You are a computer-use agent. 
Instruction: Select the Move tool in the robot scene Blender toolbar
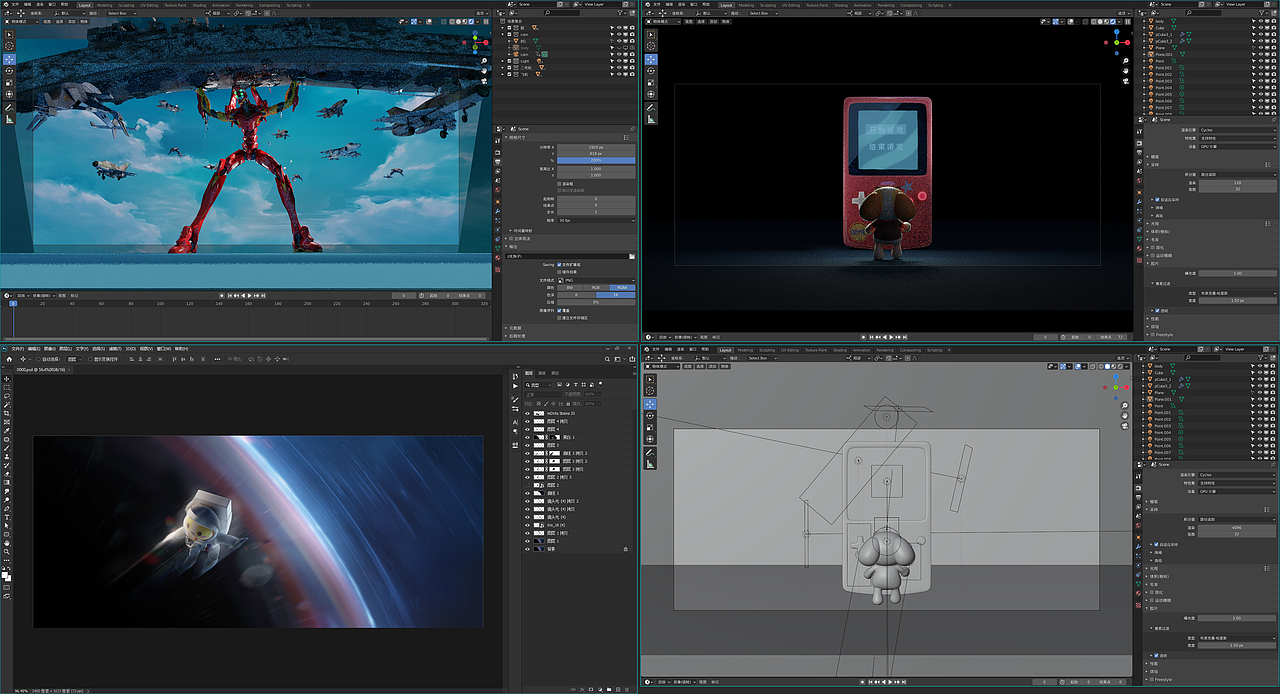click(x=9, y=59)
